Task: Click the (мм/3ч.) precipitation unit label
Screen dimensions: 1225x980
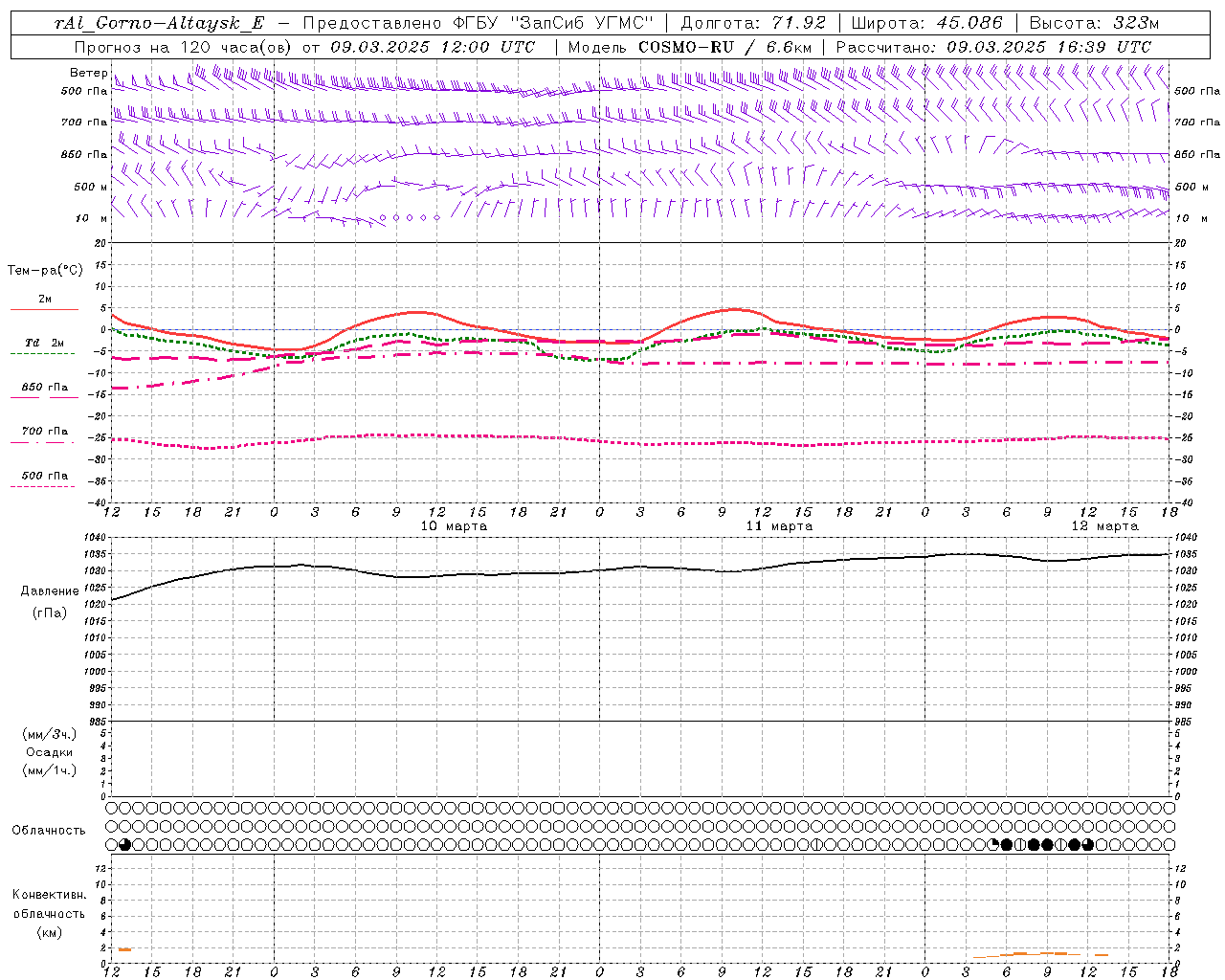Action: (50, 735)
